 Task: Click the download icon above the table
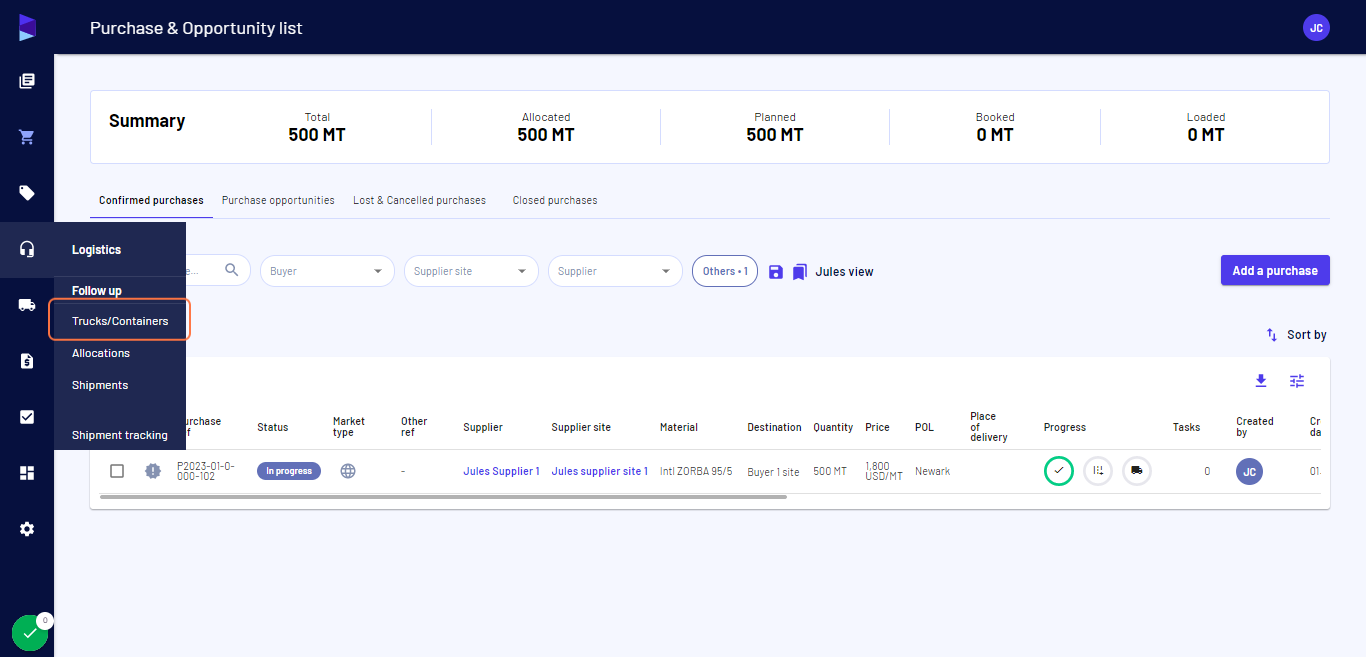pos(1261,381)
